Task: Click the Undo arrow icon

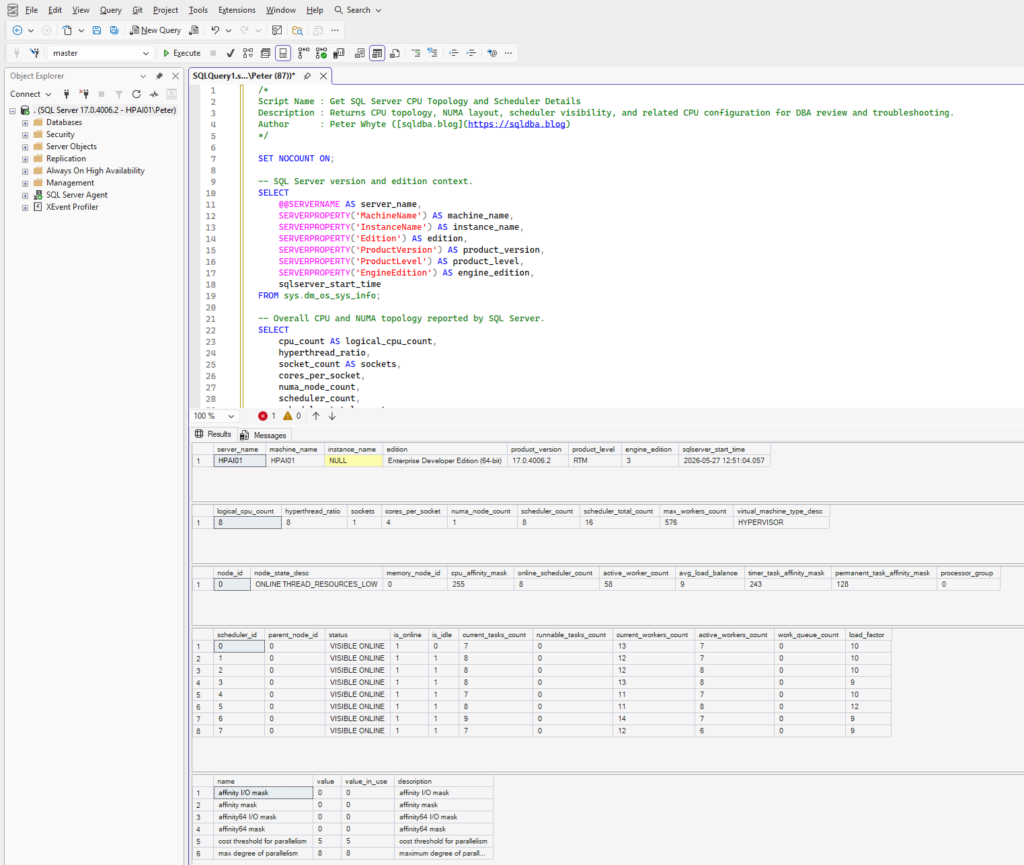Action: 215,30
